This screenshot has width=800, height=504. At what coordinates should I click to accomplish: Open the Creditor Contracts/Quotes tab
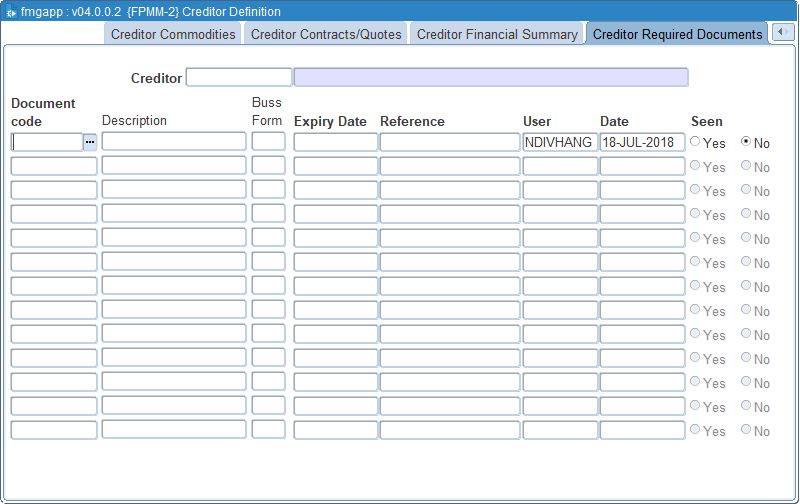tap(326, 34)
